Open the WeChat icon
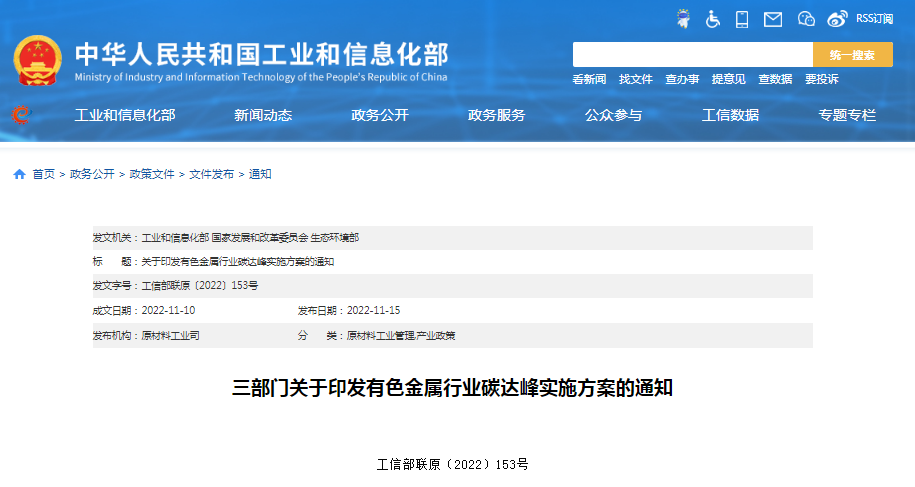The height and width of the screenshot is (487, 915). tap(806, 19)
